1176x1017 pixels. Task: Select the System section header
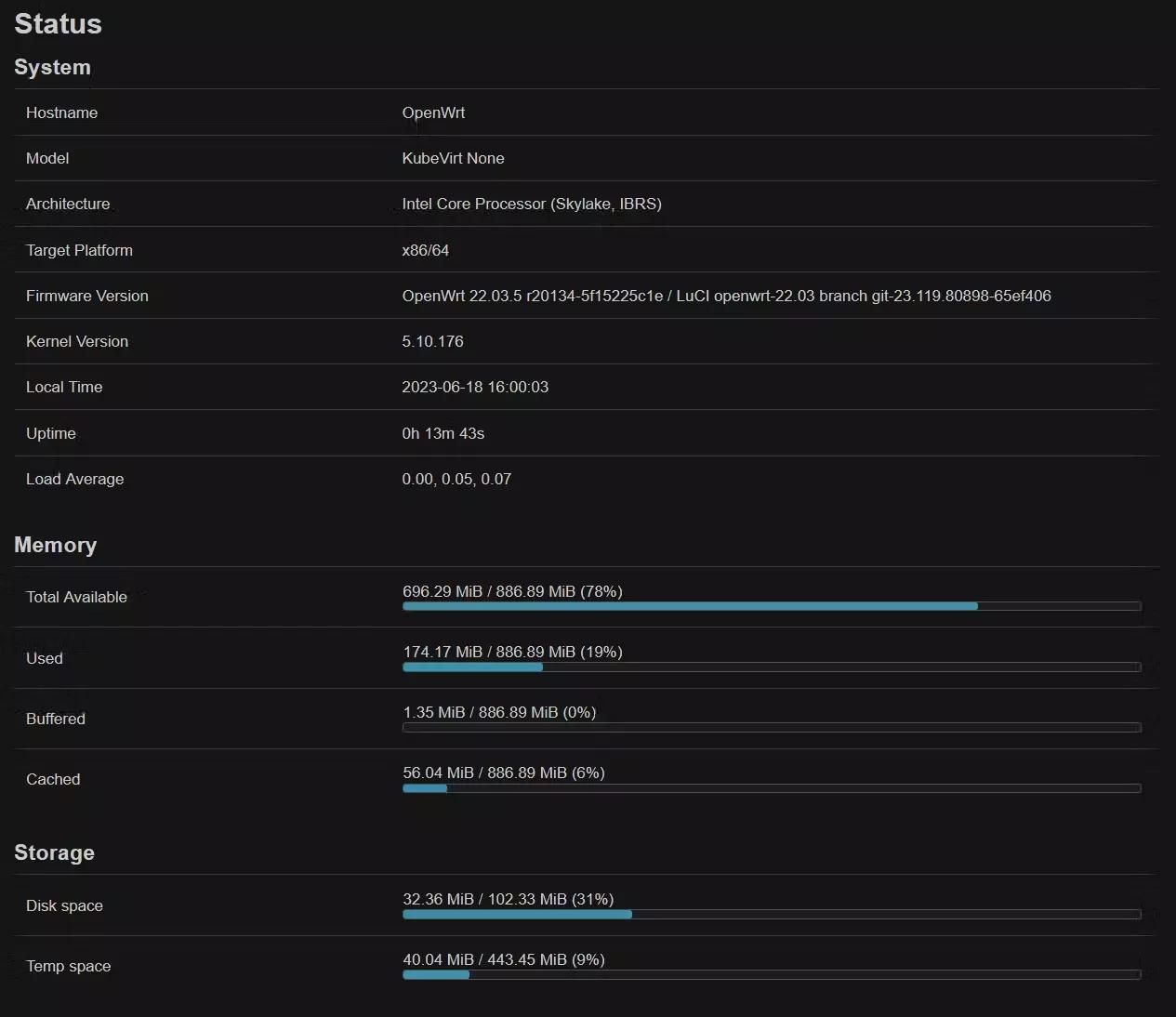pos(52,67)
